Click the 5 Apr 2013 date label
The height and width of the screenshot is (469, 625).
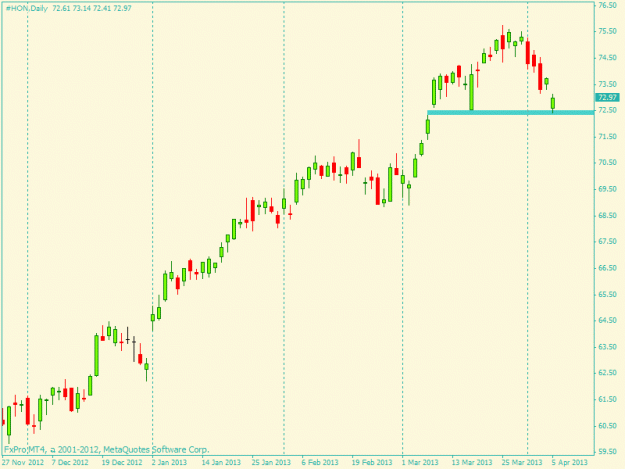(x=570, y=462)
